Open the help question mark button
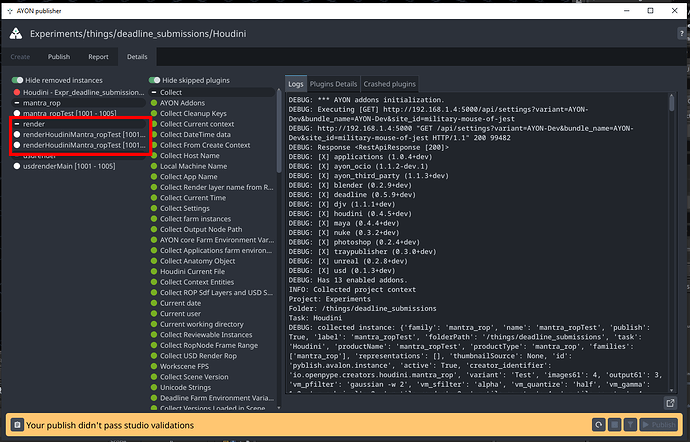This screenshot has width=690, height=442. point(682,33)
